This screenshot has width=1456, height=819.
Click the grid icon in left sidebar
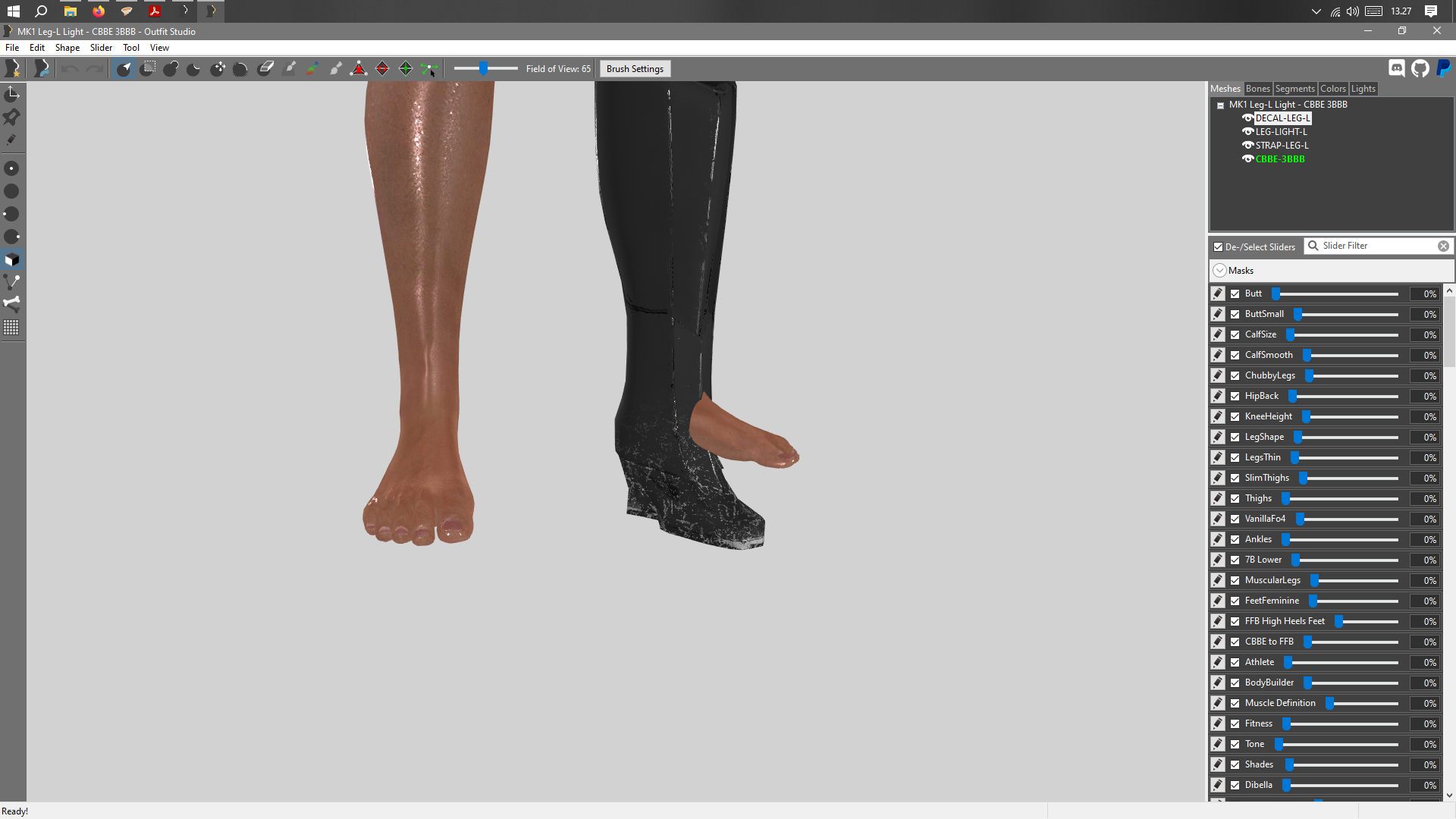click(x=12, y=327)
